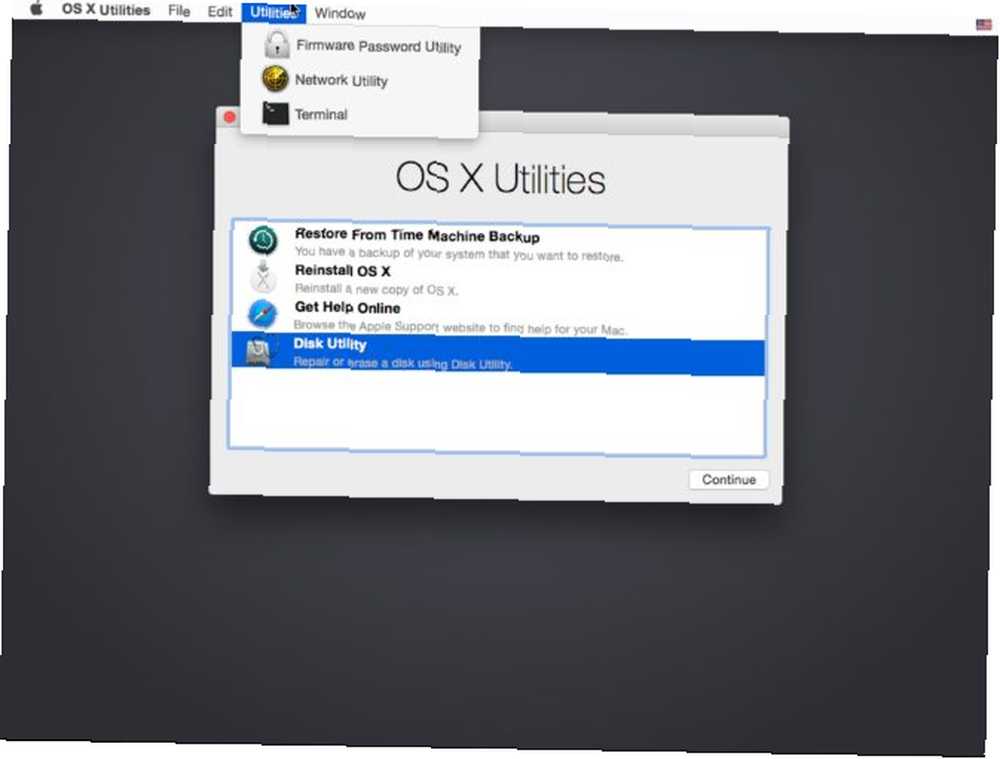Click the 'You have a backup of your system' description
1000x759 pixels.
pyautogui.click(x=459, y=254)
